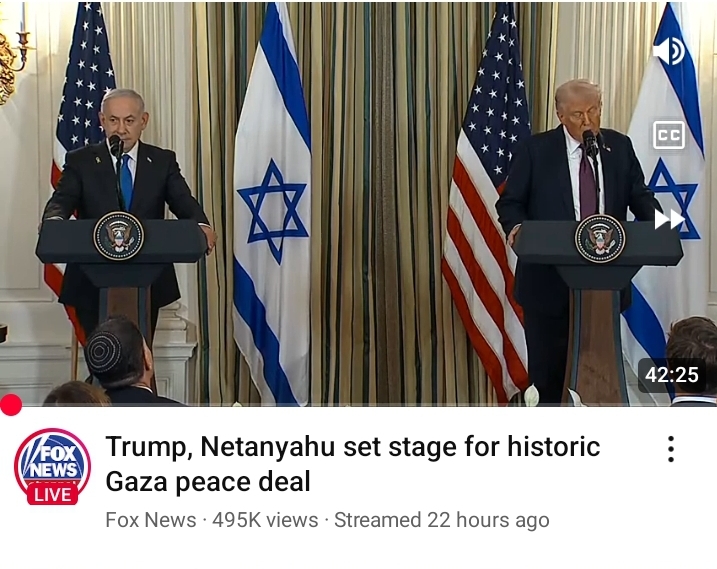Open the 'Trump, Netanyahu set stage' video title

coord(353,463)
